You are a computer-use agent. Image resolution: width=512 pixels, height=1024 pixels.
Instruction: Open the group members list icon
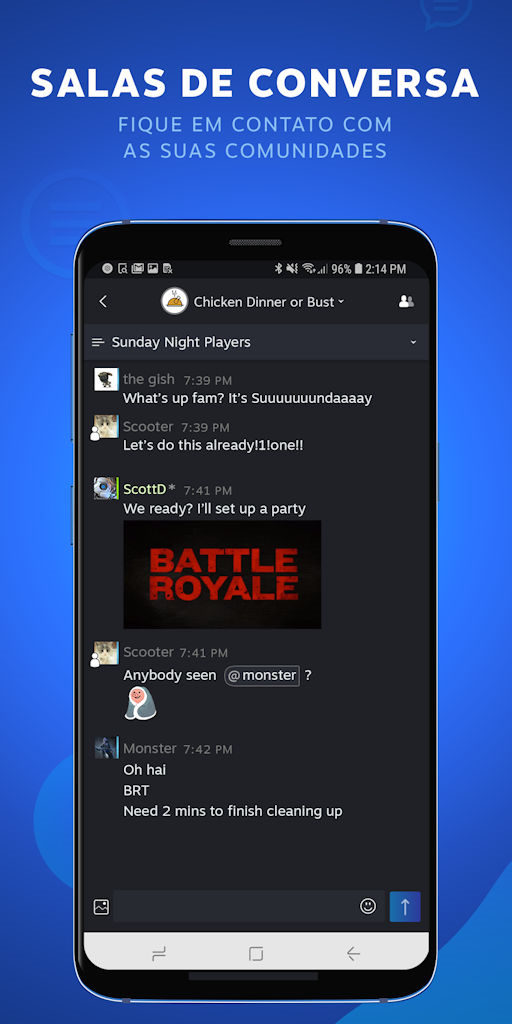point(406,301)
